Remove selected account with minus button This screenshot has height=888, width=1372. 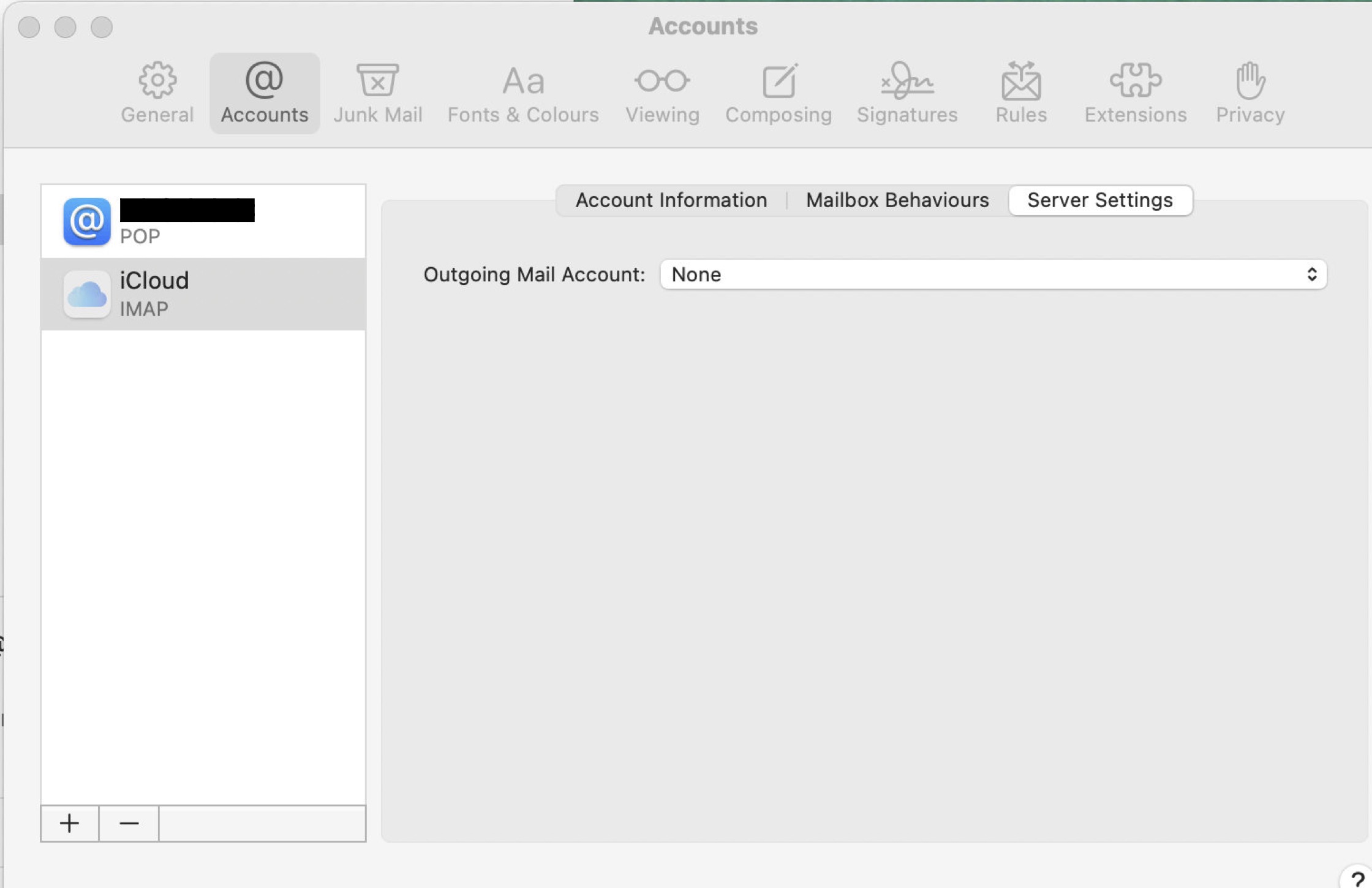[129, 823]
